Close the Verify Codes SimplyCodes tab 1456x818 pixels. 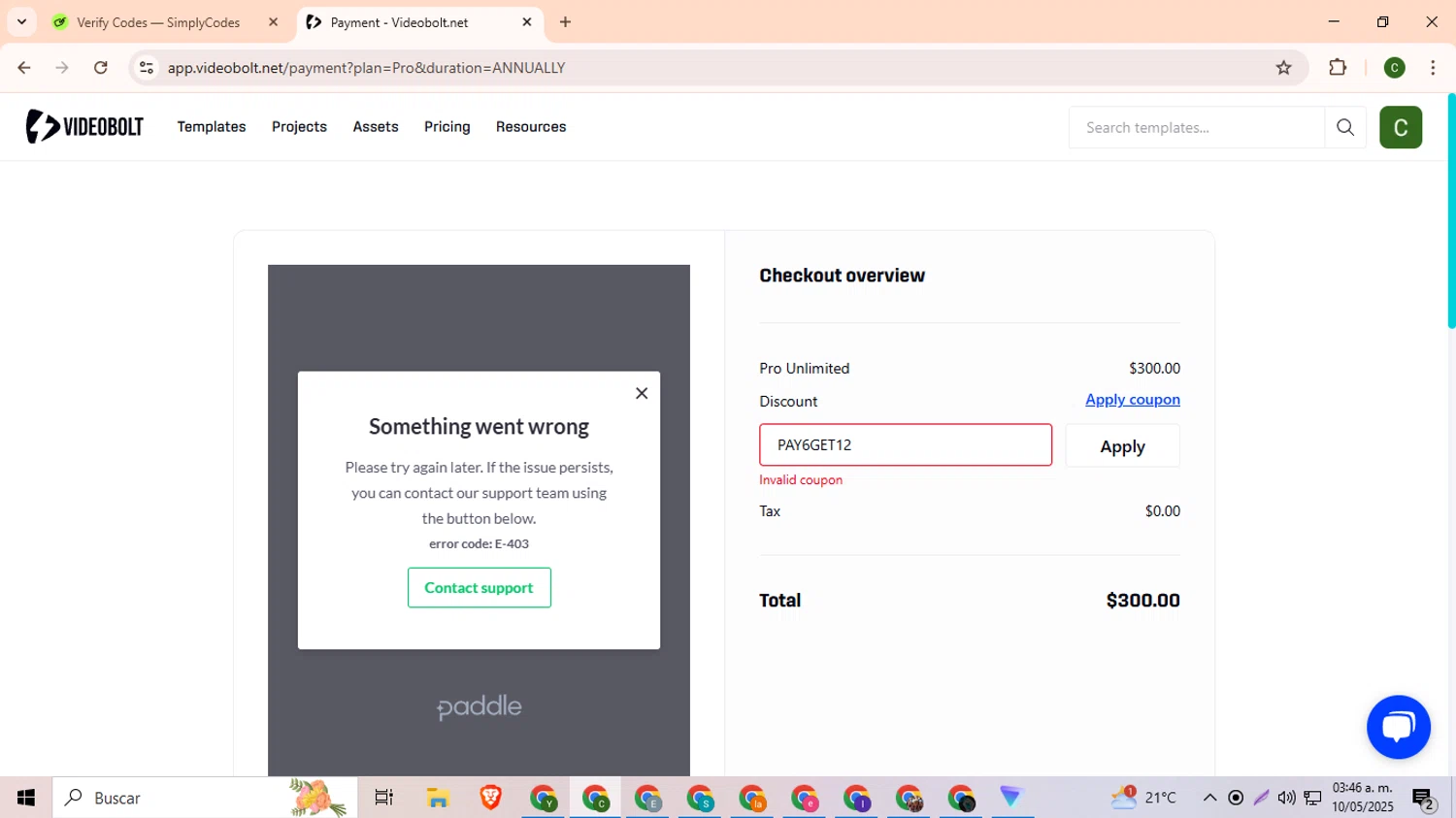(x=273, y=22)
